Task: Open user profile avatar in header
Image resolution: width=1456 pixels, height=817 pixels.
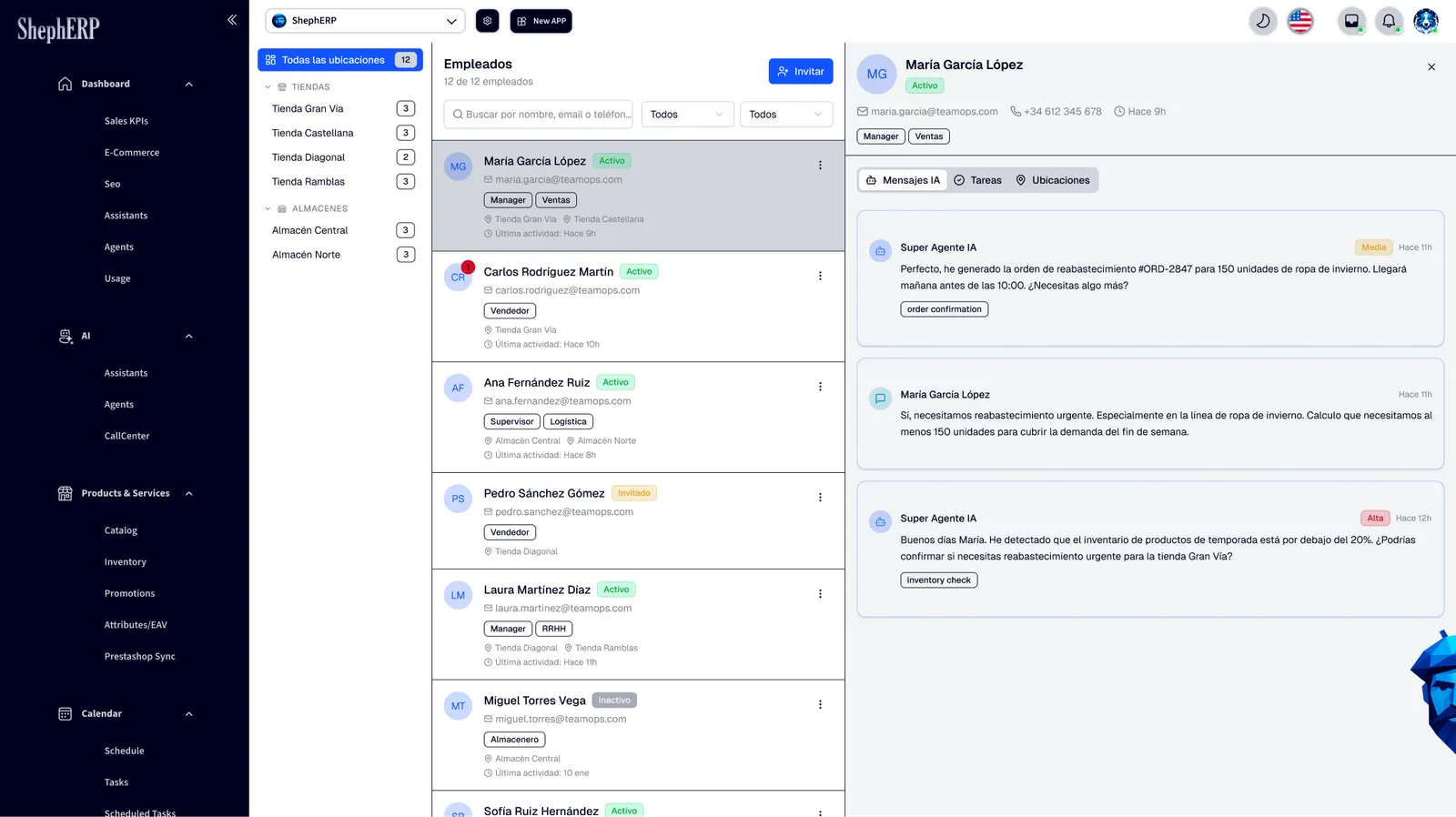Action: coord(1426,21)
